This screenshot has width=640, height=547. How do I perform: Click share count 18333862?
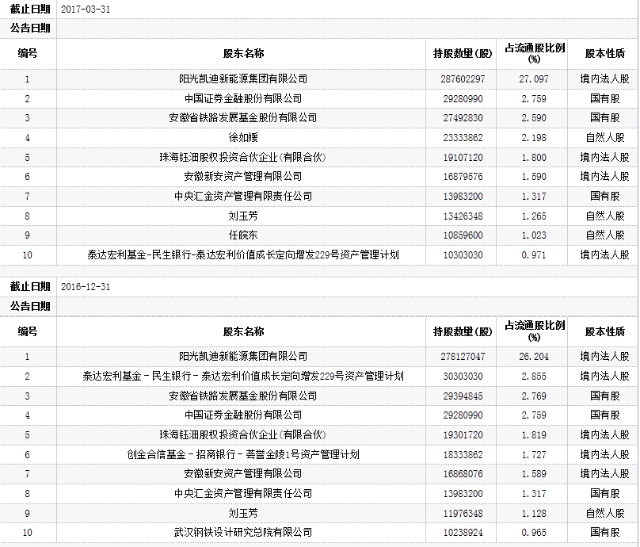tap(463, 454)
